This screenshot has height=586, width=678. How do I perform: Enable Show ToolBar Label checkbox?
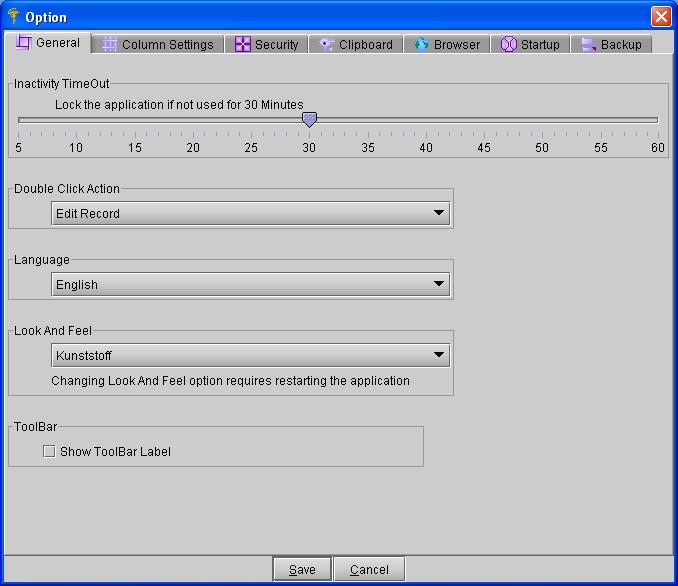pos(49,452)
